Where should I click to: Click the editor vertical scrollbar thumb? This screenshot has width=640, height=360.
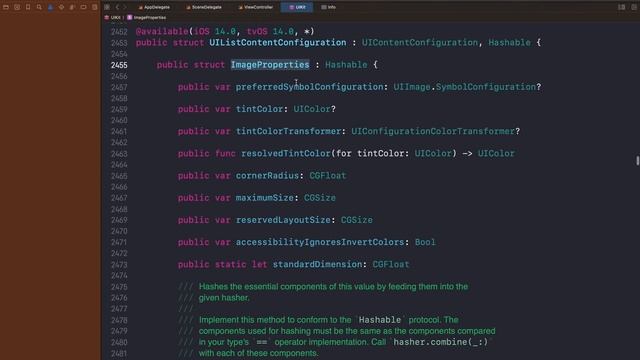(637, 160)
